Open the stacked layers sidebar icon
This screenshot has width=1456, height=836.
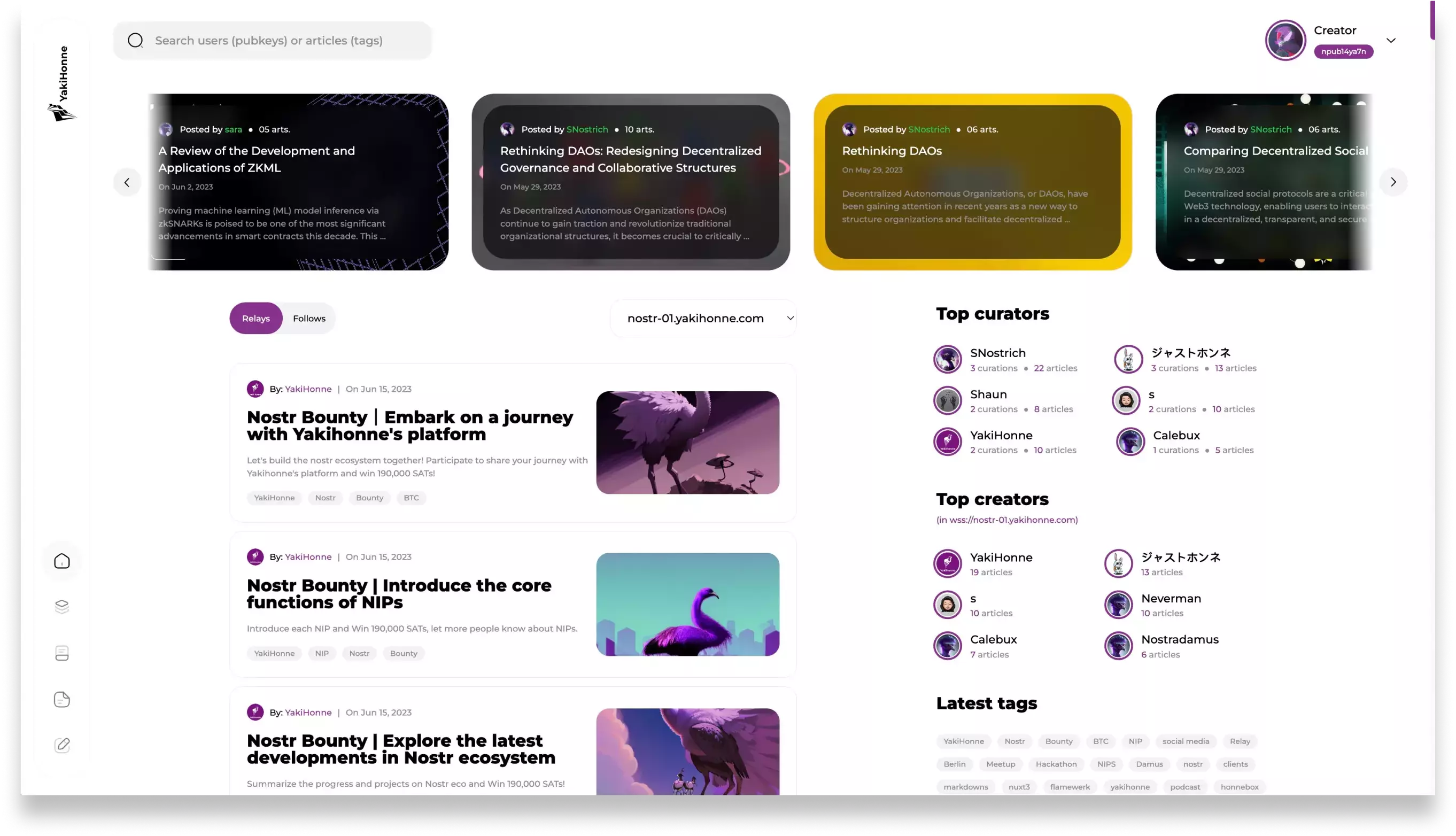62,607
